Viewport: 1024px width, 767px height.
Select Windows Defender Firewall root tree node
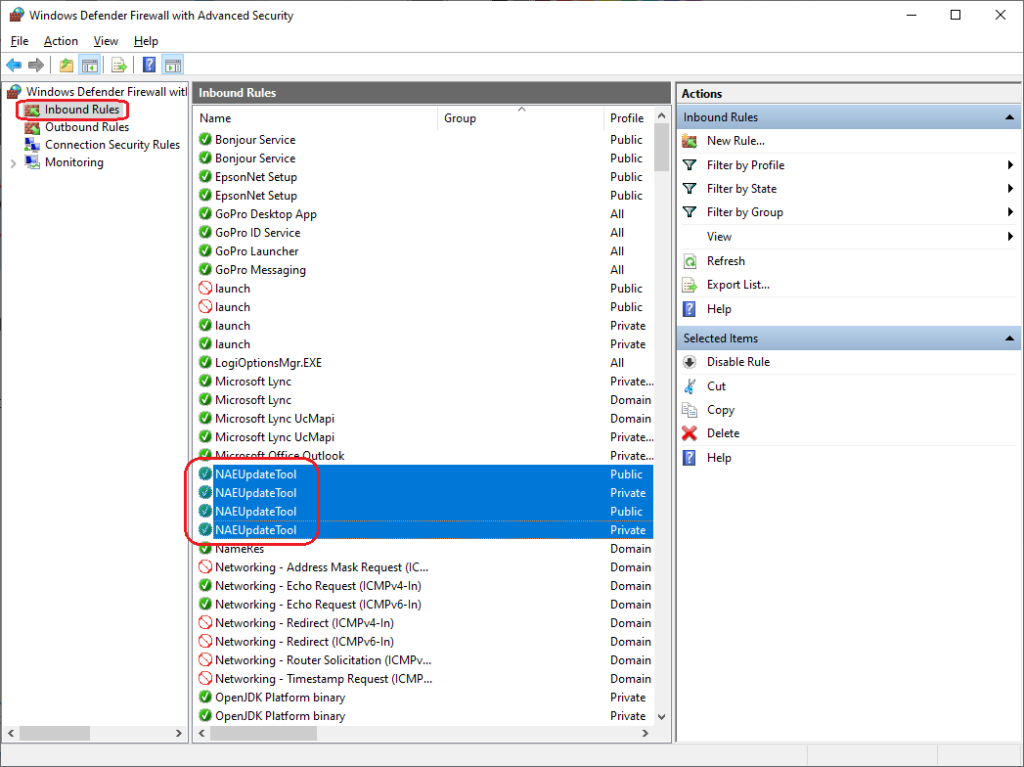click(x=106, y=92)
